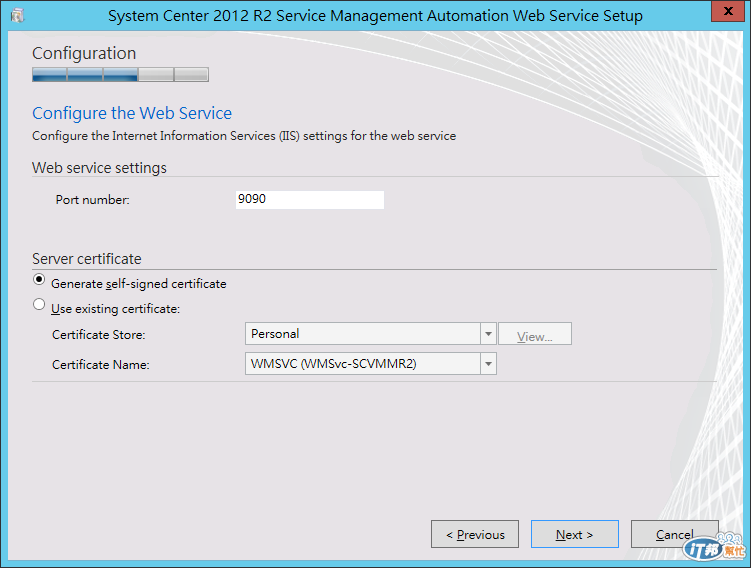Proceed with the Next button

coord(575,534)
